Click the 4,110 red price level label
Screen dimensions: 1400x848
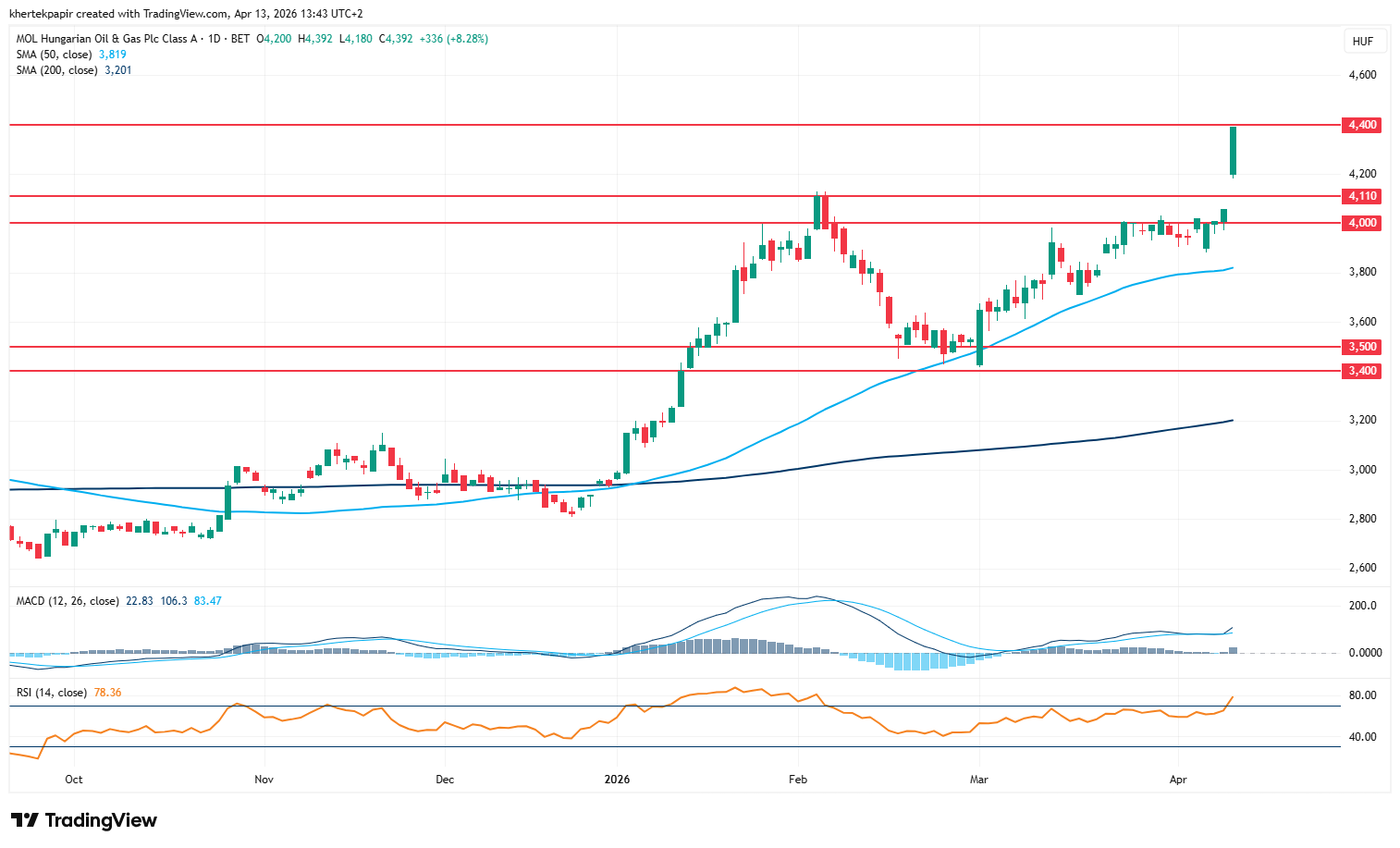tap(1361, 196)
